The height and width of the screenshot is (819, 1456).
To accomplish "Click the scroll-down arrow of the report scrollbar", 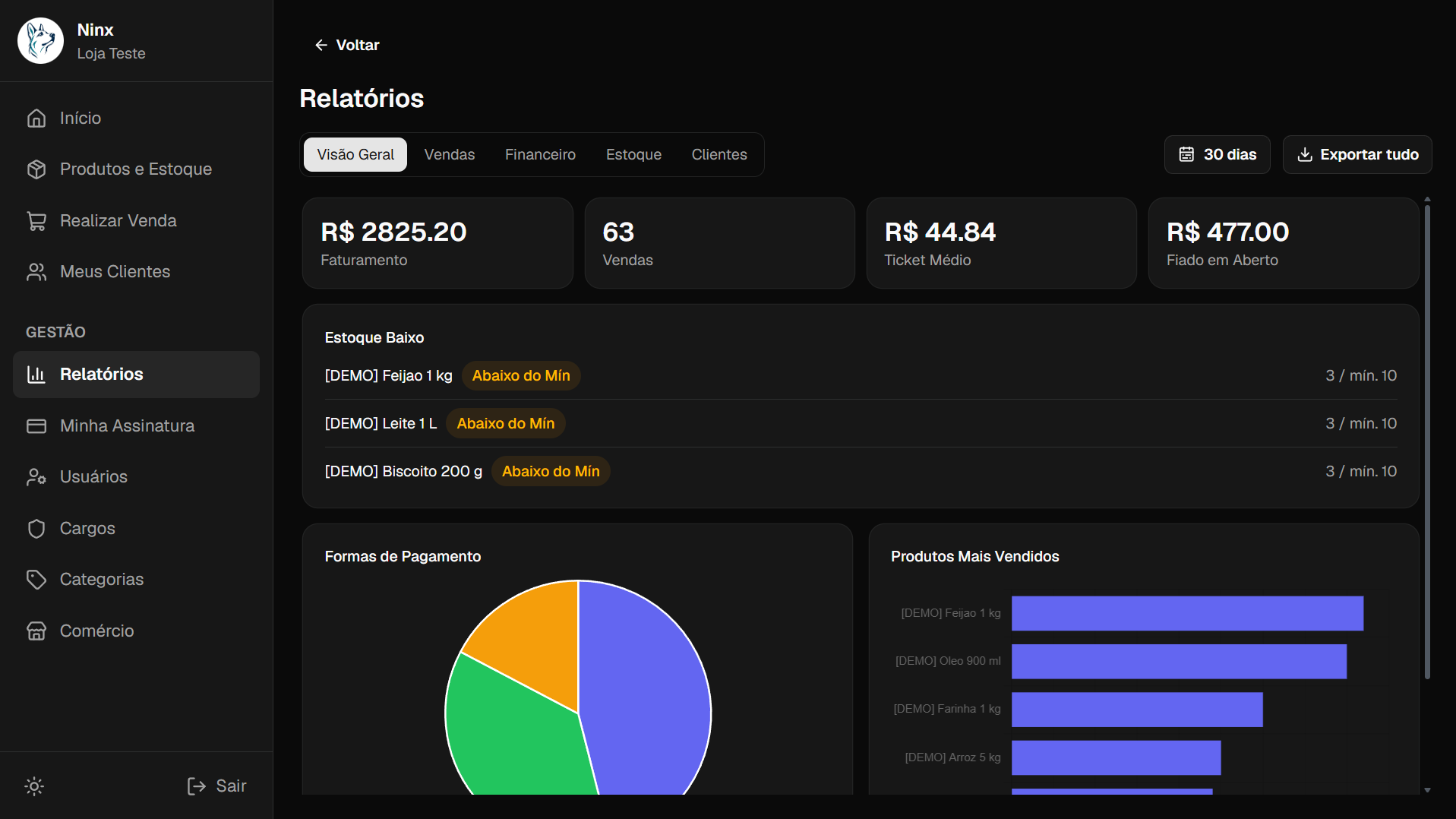I will [1427, 790].
